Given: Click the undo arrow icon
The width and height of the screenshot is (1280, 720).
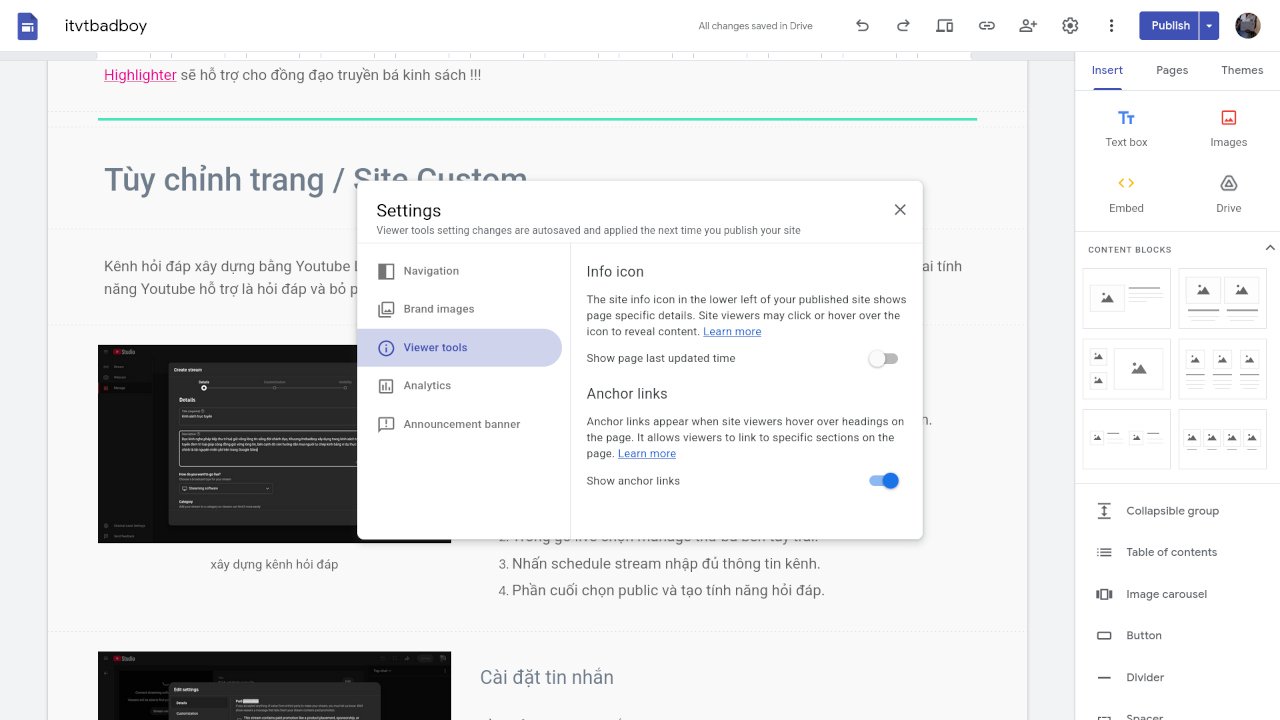Looking at the screenshot, I should (862, 26).
